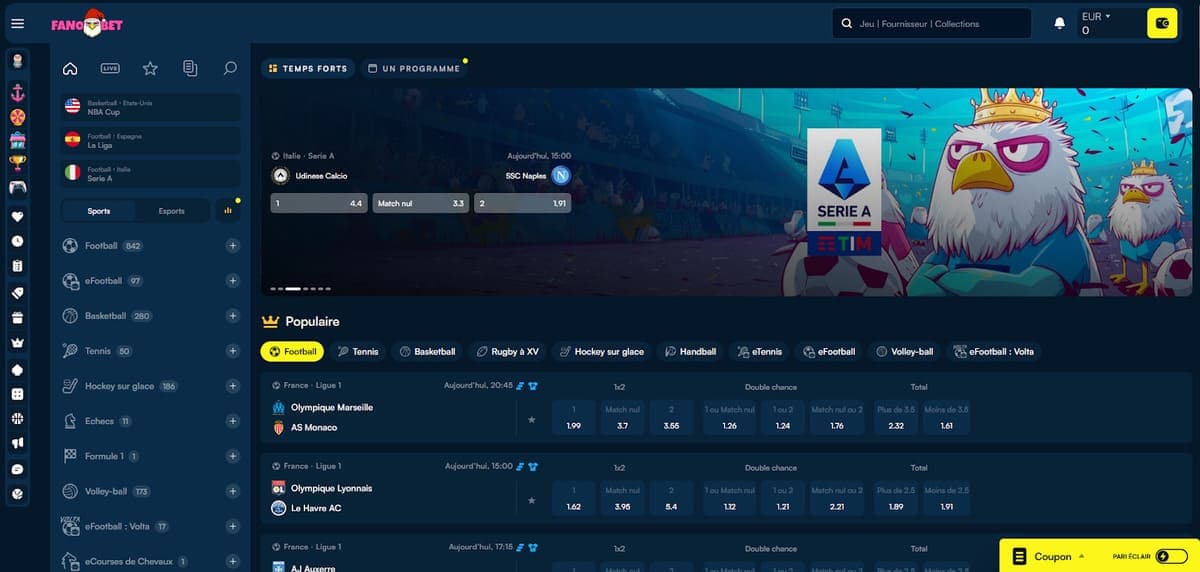
Task: Toggle the Pari éclair switch
Action: (1171, 556)
